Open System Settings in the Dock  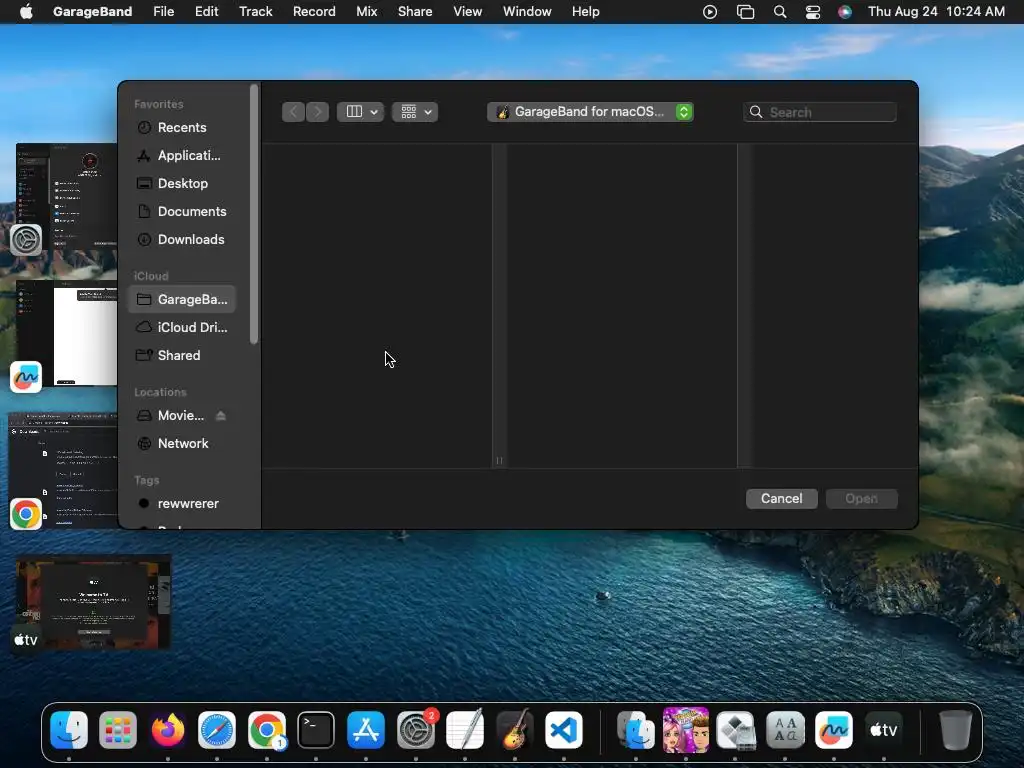[415, 729]
